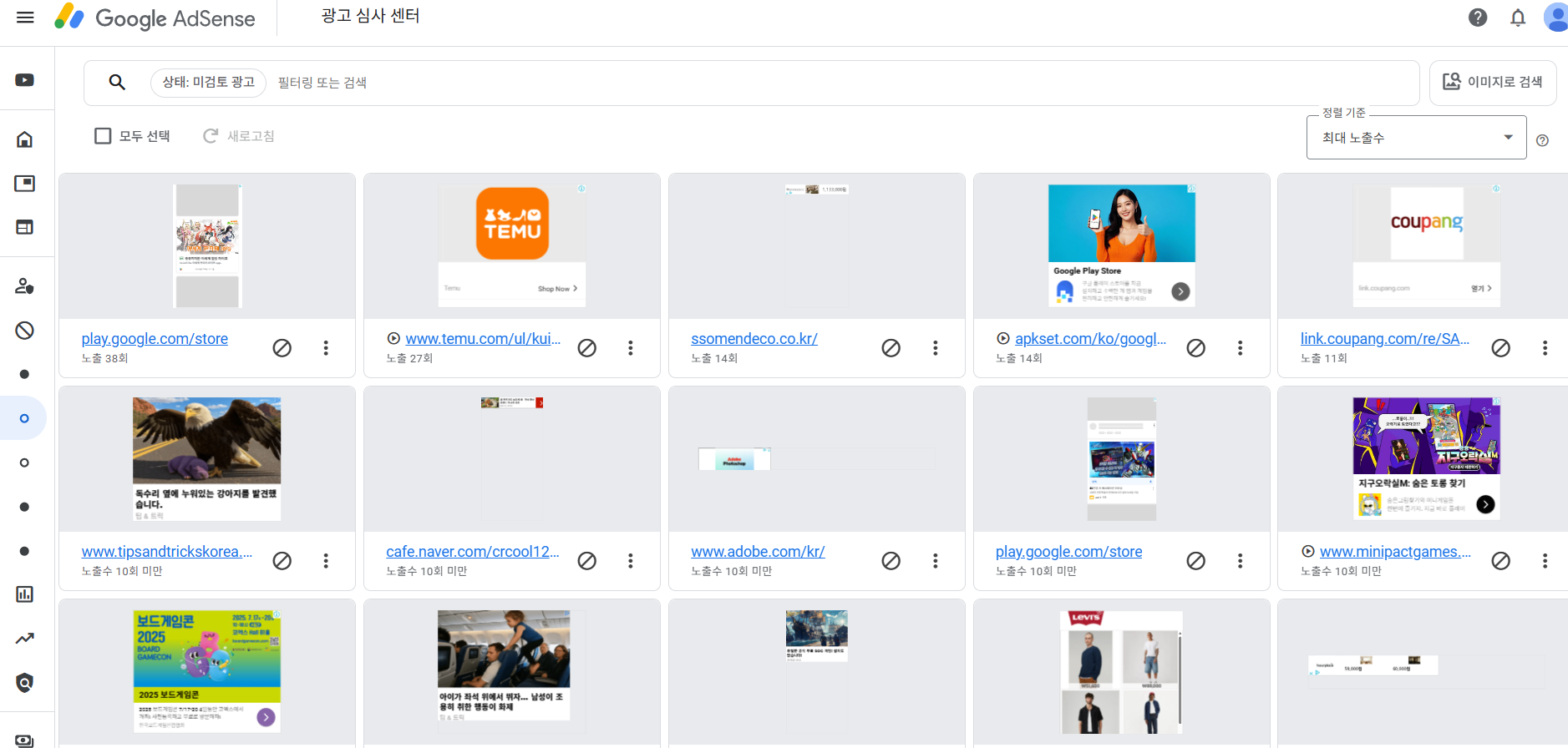Block the www.temu.com ad
This screenshot has width=1568, height=748.
tap(587, 348)
